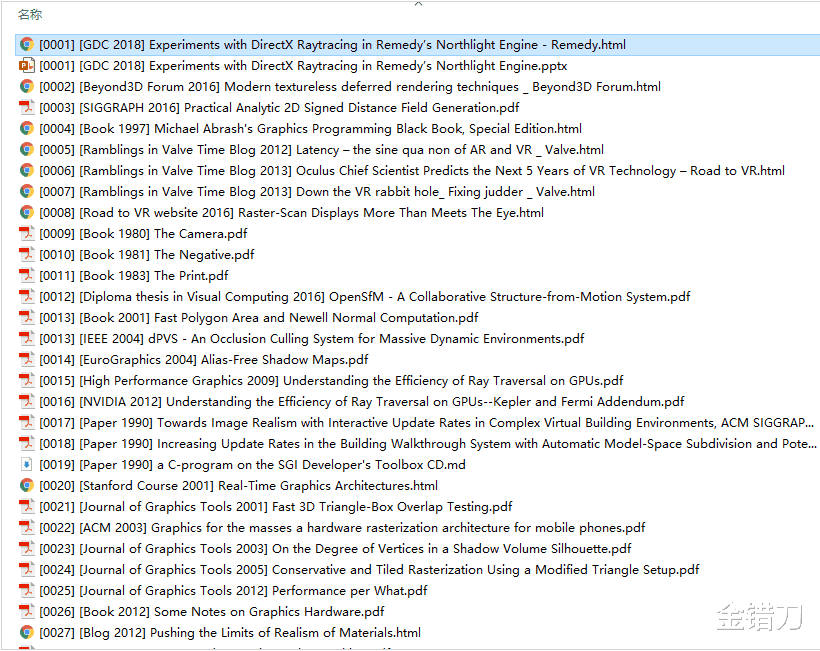
Task: Click PDF icon of [0022] Graphics for the masses
Action: 27,527
